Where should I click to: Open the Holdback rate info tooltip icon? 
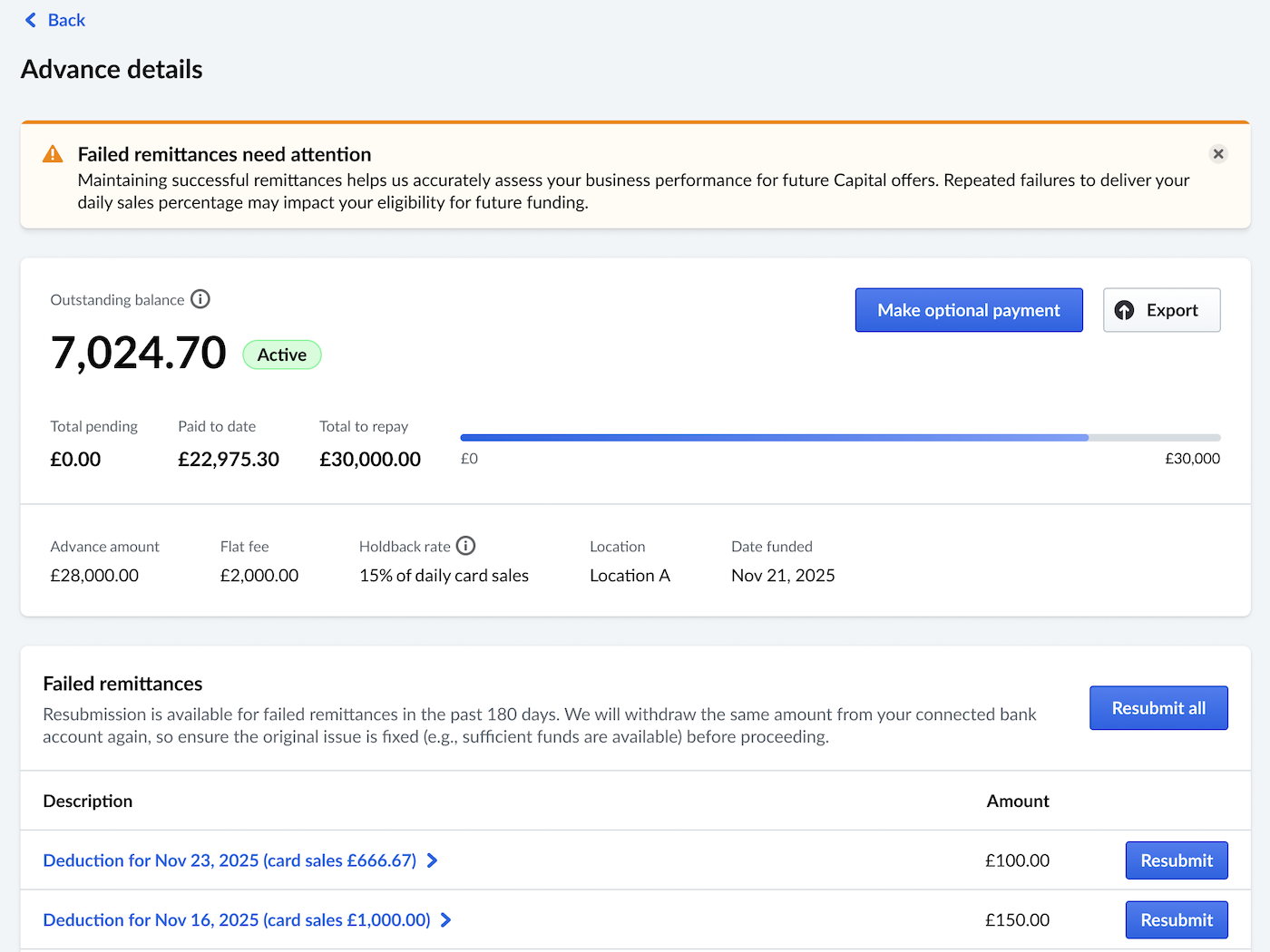click(465, 546)
